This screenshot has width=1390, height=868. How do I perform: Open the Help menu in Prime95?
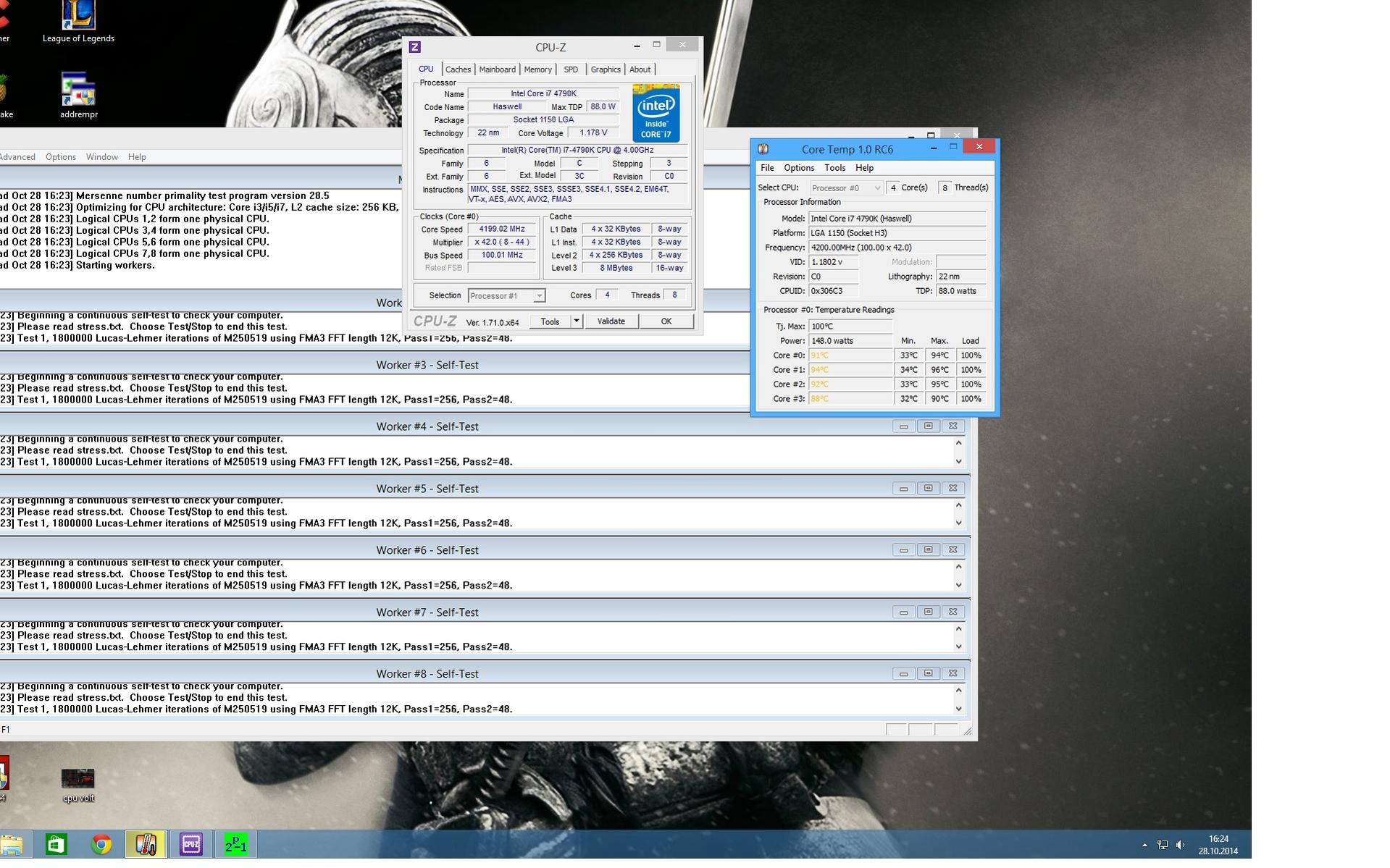pyautogui.click(x=137, y=157)
